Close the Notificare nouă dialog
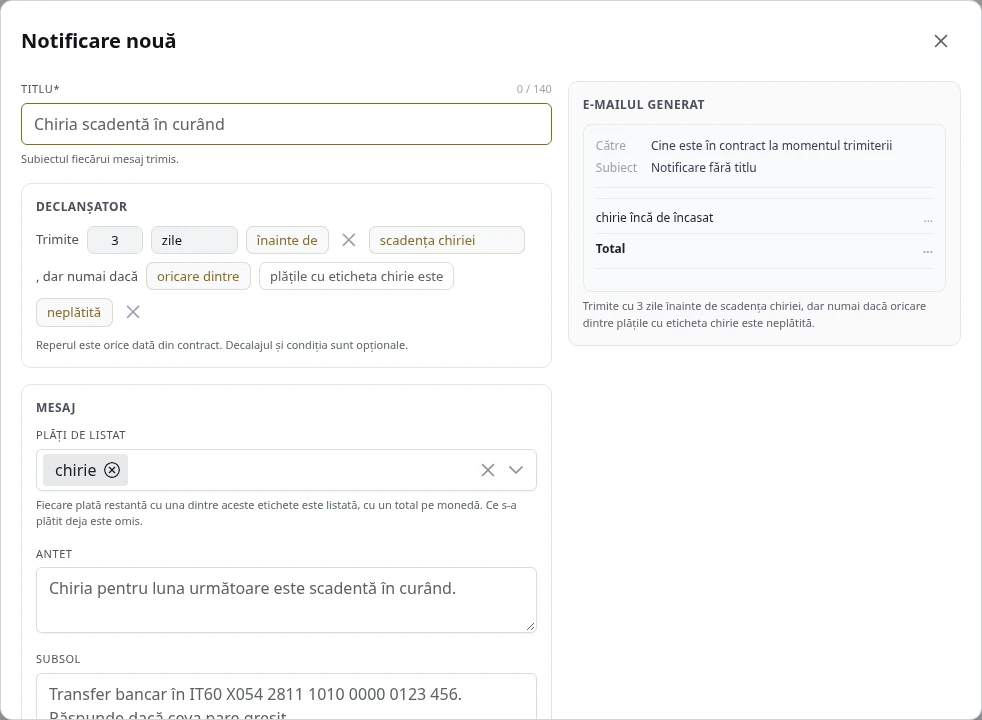This screenshot has height=720, width=982. [941, 41]
